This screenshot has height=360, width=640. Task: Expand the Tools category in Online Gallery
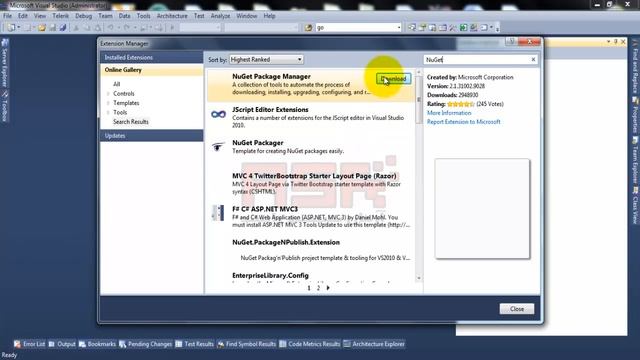point(108,112)
